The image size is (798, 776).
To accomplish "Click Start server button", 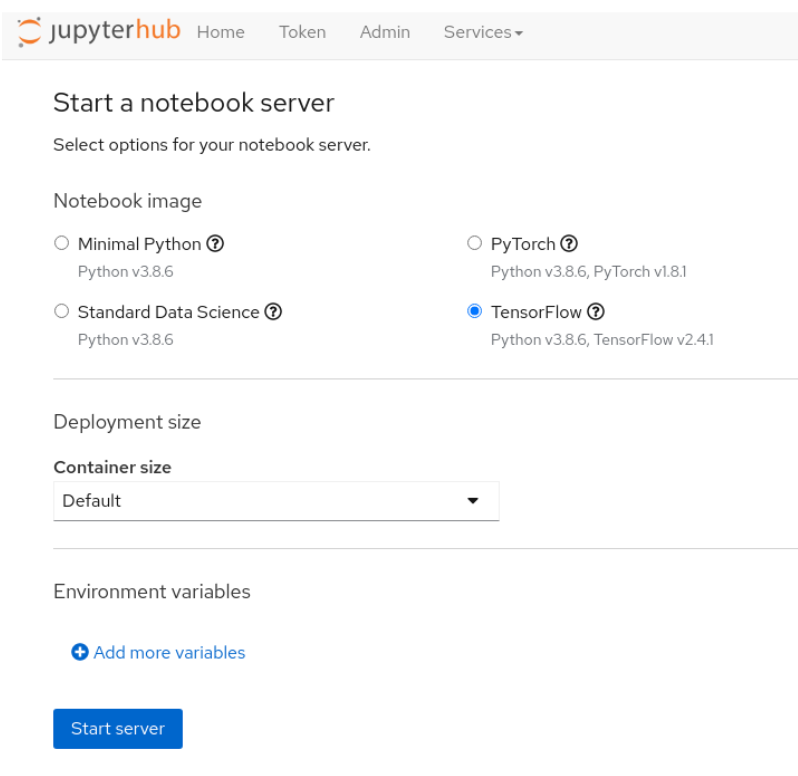I will tap(118, 729).
